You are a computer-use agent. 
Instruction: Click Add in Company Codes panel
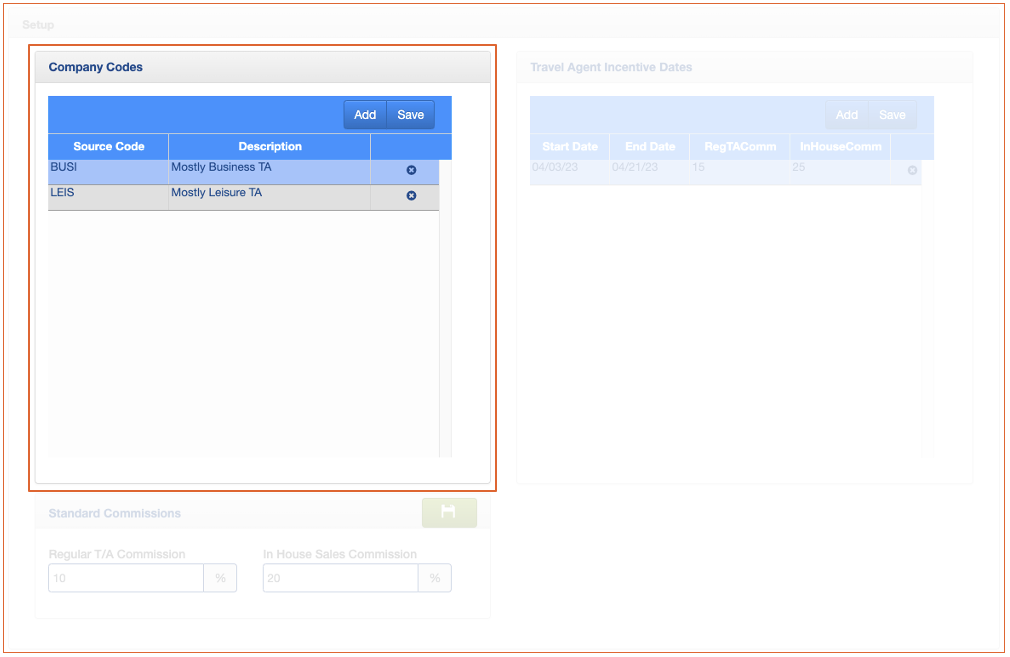[365, 115]
